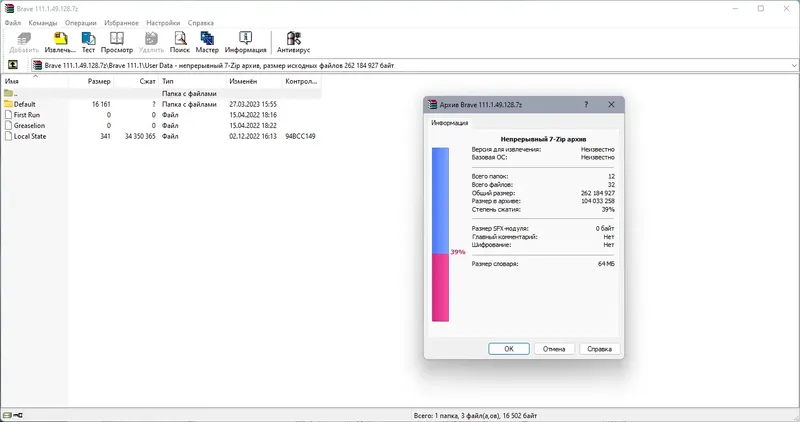Click packed size 34 350 365

tap(140, 136)
